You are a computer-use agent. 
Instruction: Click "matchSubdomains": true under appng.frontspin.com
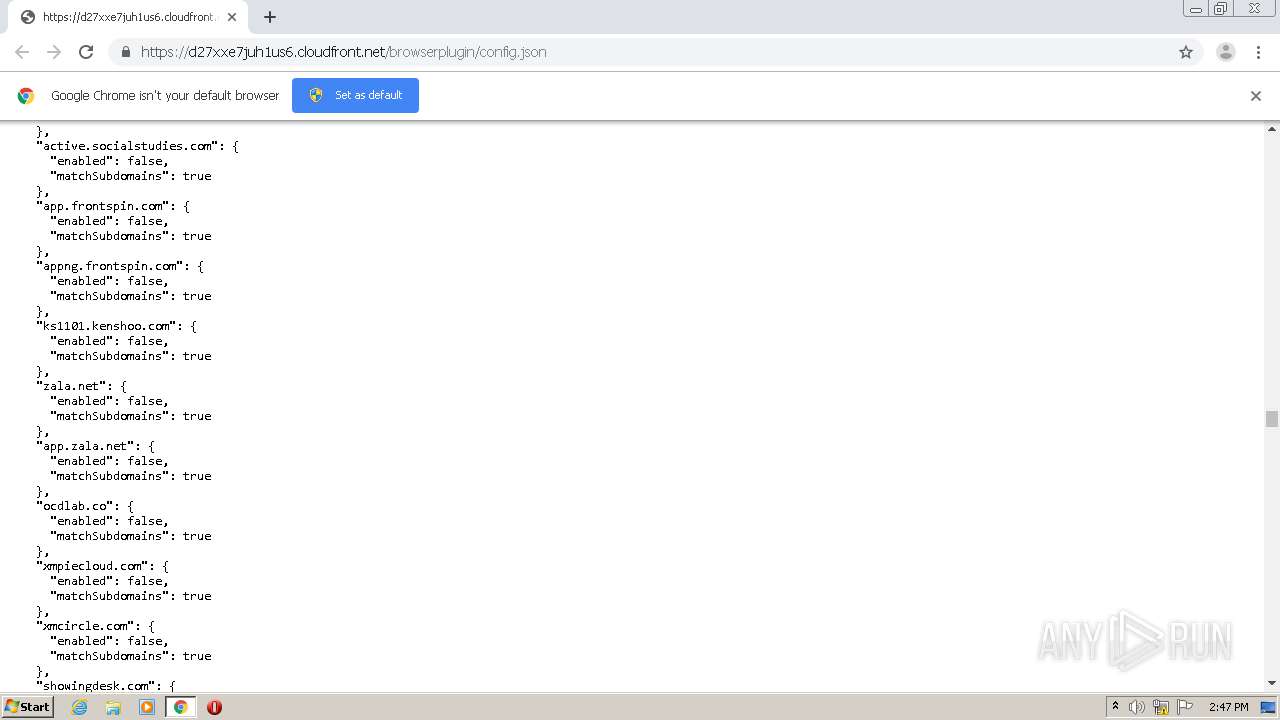pos(131,296)
